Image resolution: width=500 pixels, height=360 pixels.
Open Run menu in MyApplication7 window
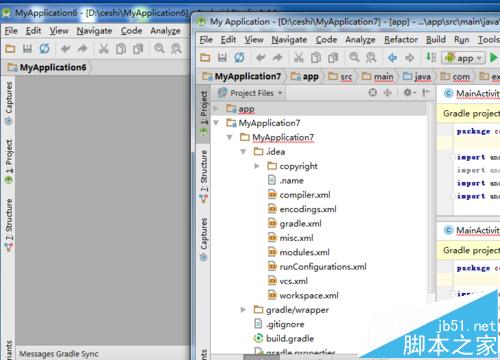(x=462, y=40)
